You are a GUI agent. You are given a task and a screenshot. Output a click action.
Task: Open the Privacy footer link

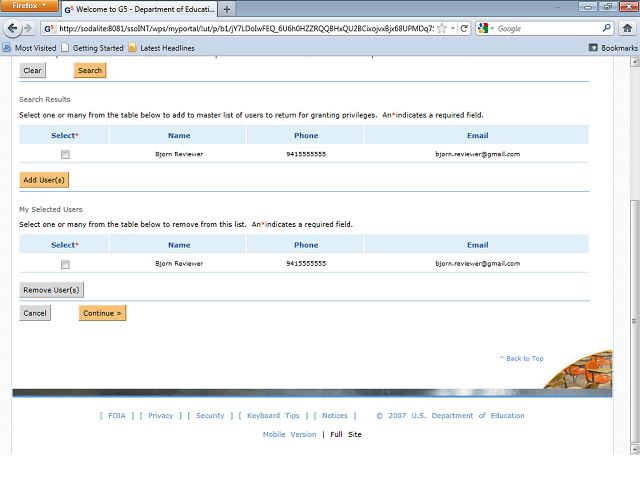(x=160, y=416)
